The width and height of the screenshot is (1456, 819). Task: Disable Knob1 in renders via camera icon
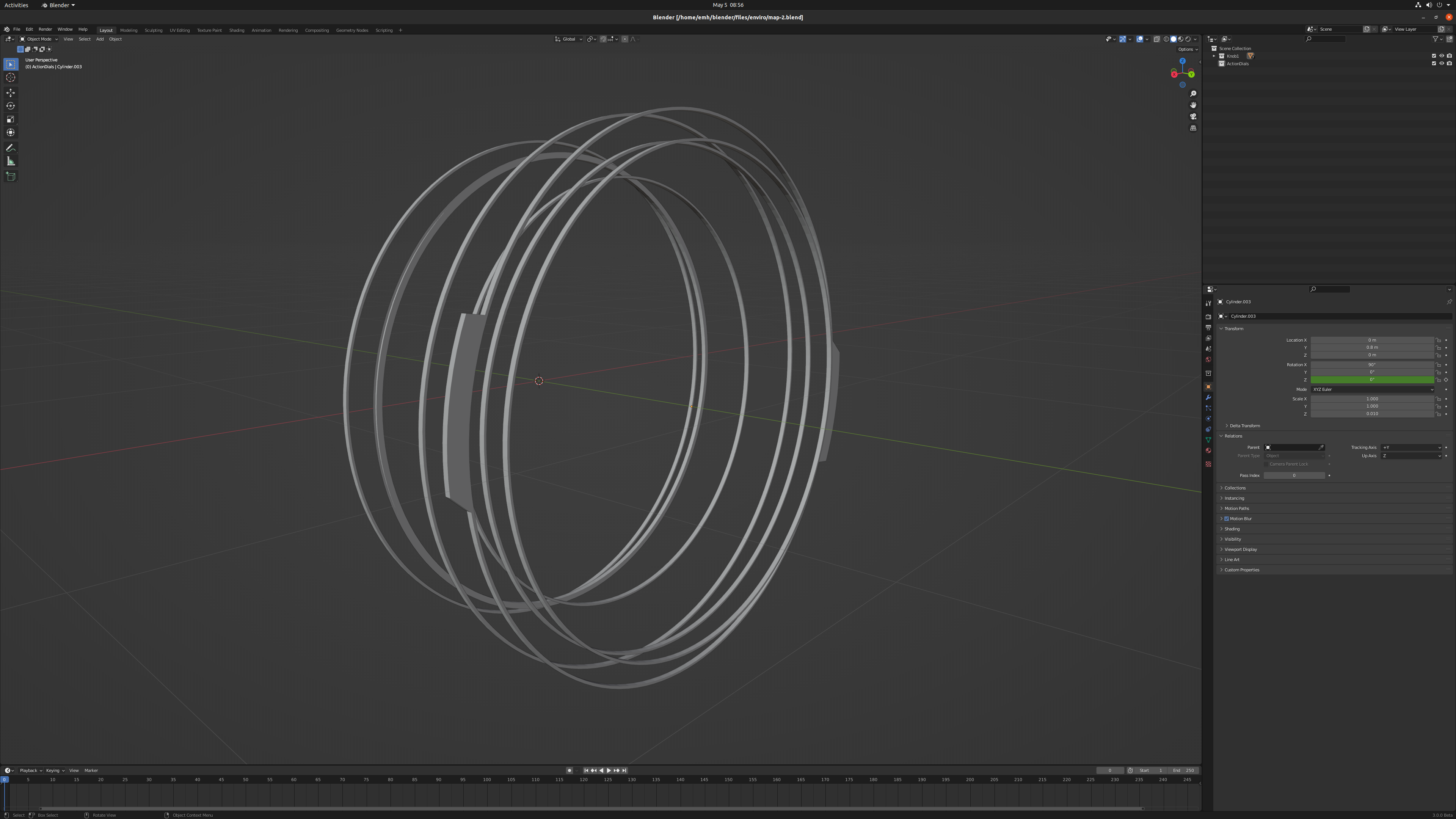pyautogui.click(x=1449, y=56)
